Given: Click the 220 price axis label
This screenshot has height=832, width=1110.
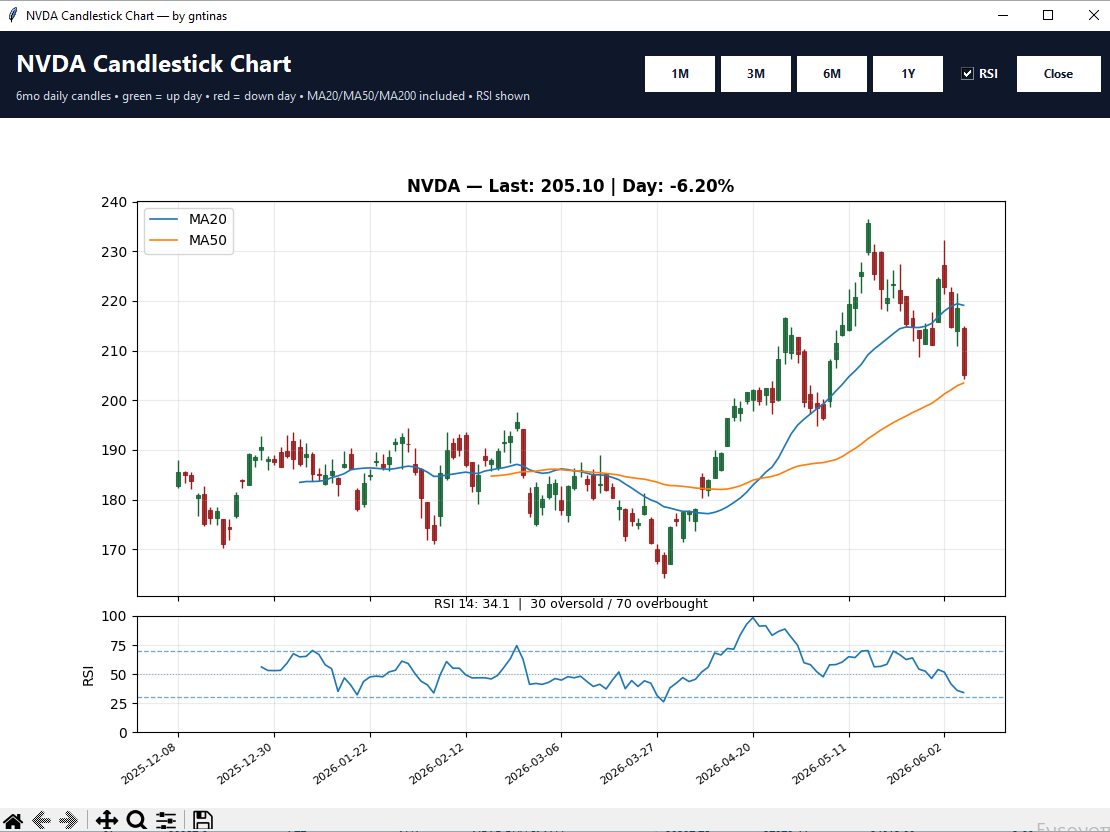Looking at the screenshot, I should pyautogui.click(x=114, y=302).
